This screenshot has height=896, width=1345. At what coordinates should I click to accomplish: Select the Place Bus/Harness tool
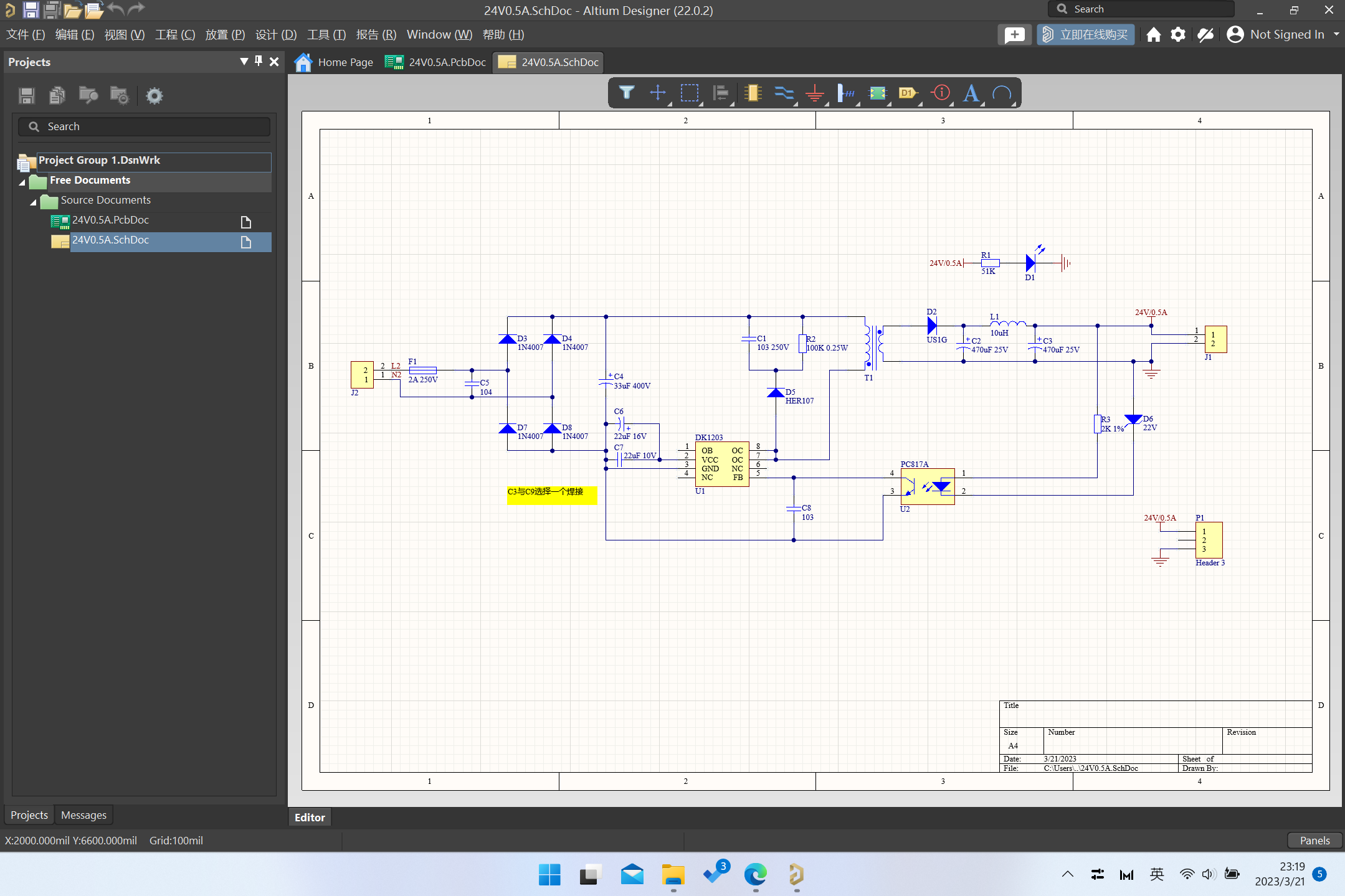click(x=846, y=93)
